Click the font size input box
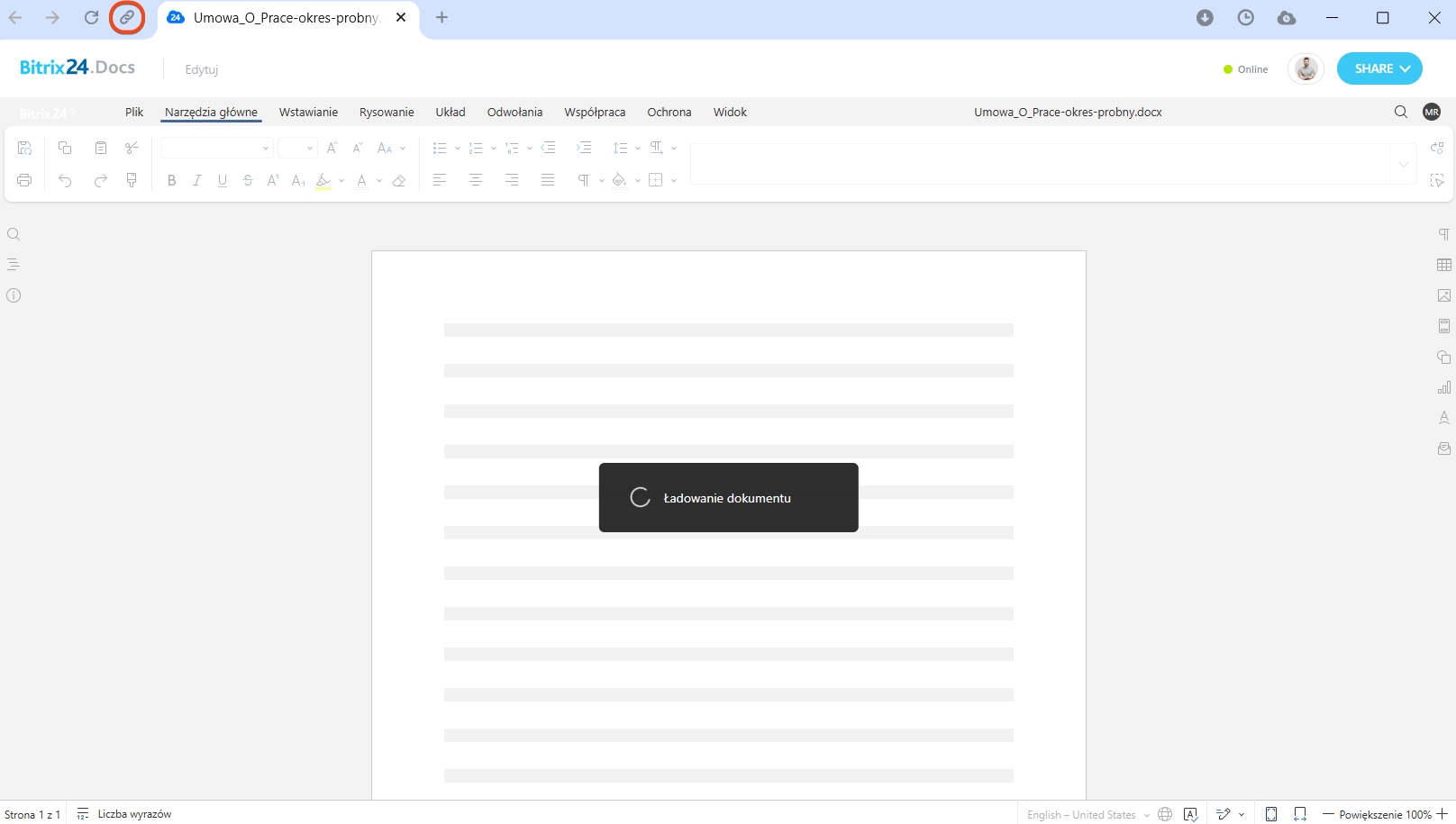The width and height of the screenshot is (1456, 824). pos(291,148)
